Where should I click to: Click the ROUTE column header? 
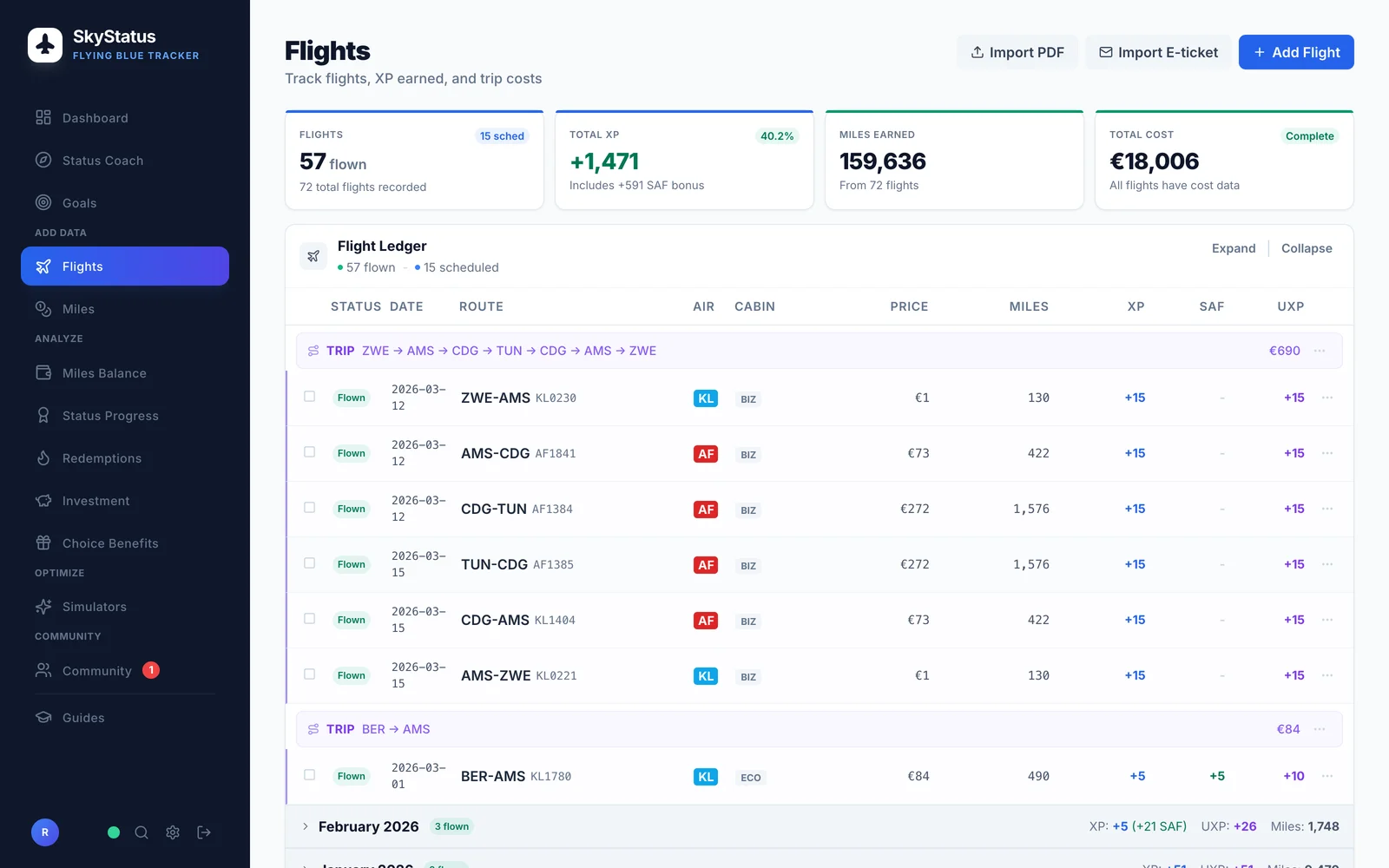click(x=481, y=306)
